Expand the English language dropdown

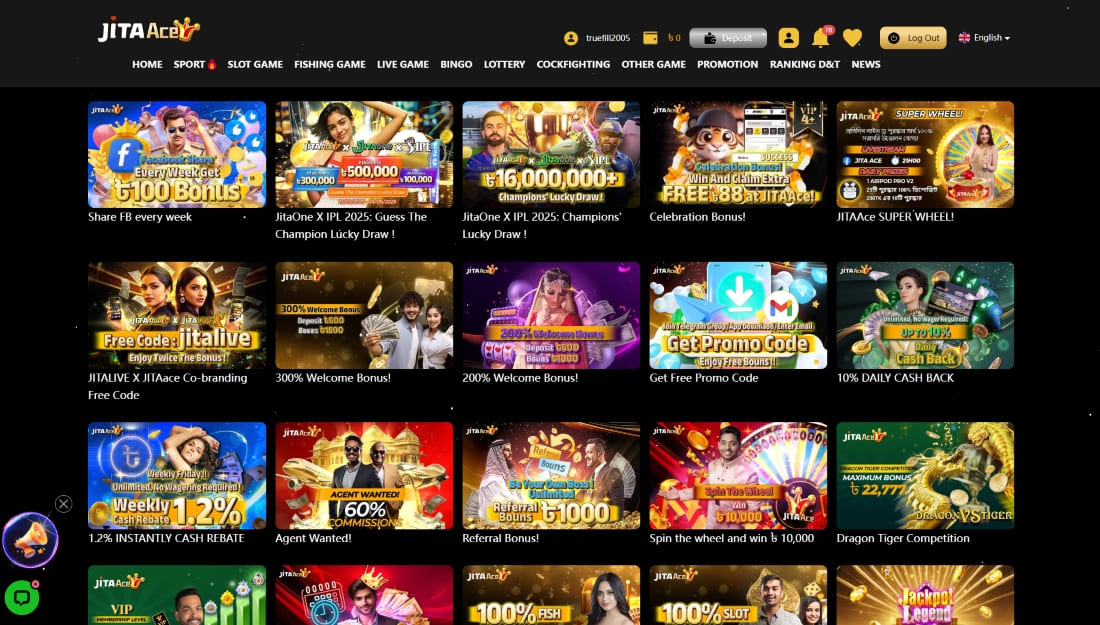coord(992,38)
